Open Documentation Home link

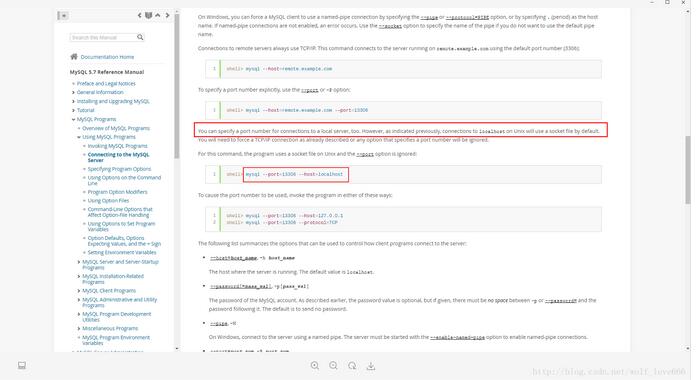click(x=107, y=57)
